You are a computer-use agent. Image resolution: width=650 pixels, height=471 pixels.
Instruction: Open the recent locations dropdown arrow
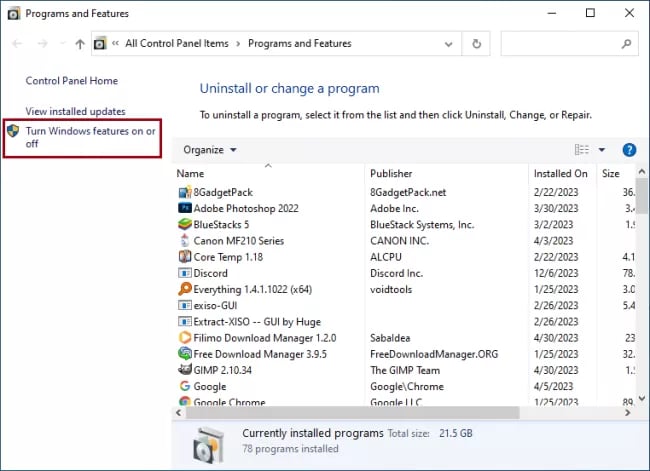click(x=63, y=44)
